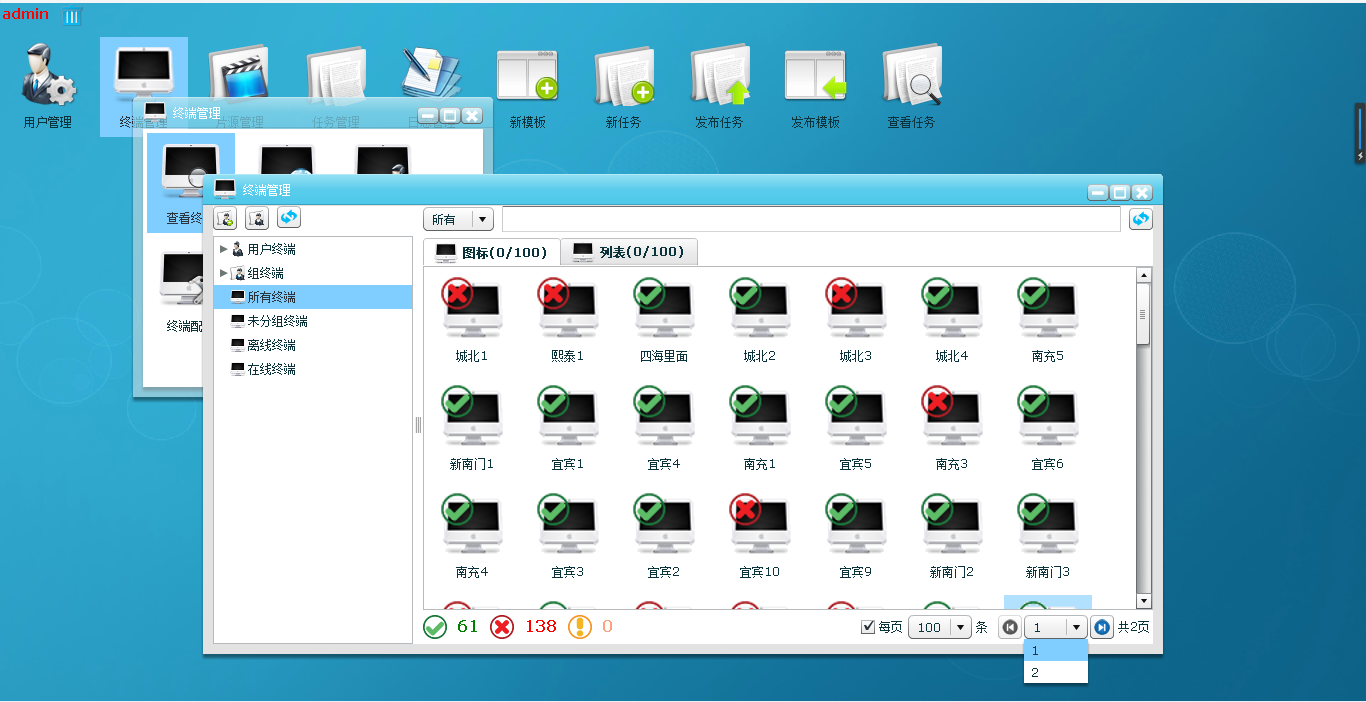
Task: Click the 查看终端 icon in back window
Action: 185,182
